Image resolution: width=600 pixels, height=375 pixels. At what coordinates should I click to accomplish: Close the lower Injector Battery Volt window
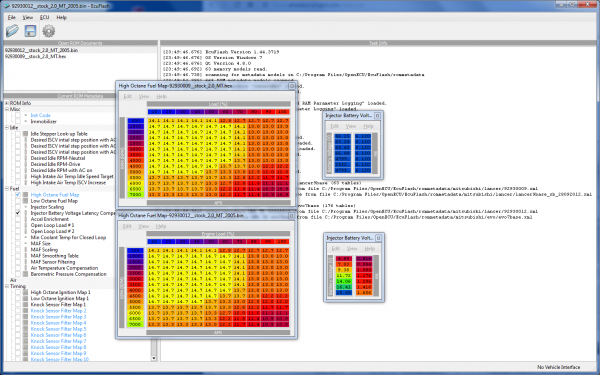click(x=378, y=238)
